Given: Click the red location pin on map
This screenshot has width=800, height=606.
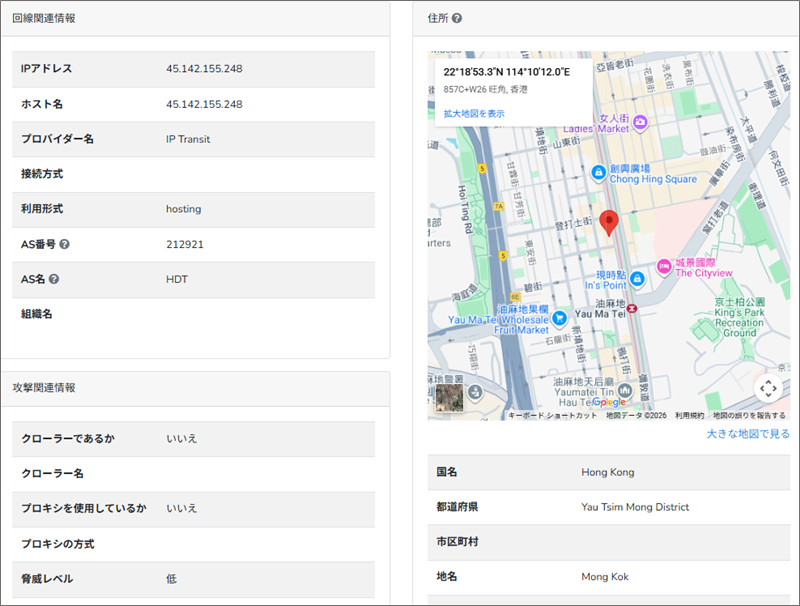Looking at the screenshot, I should [x=609, y=223].
